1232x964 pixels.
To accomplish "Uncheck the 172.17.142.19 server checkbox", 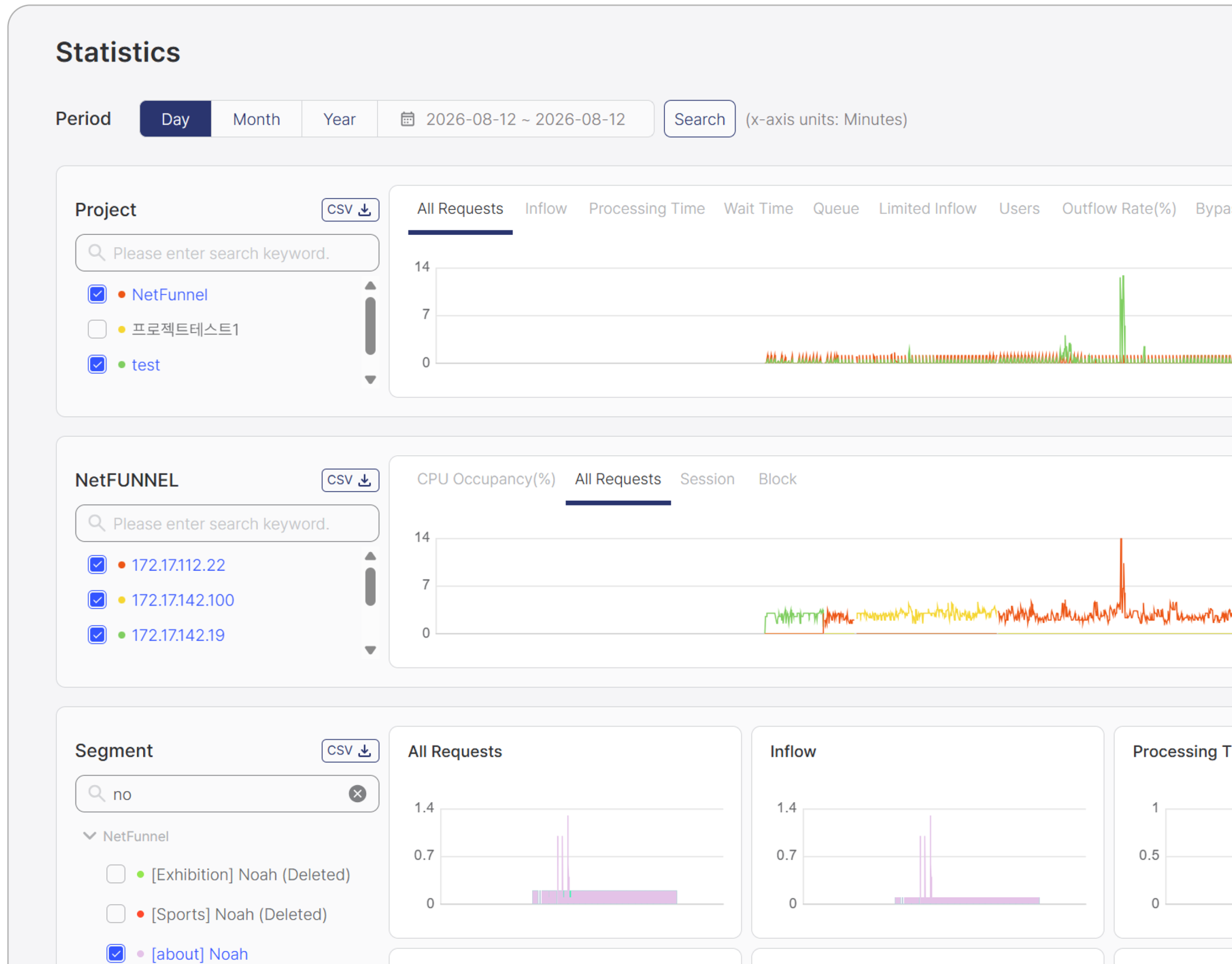I will point(97,634).
